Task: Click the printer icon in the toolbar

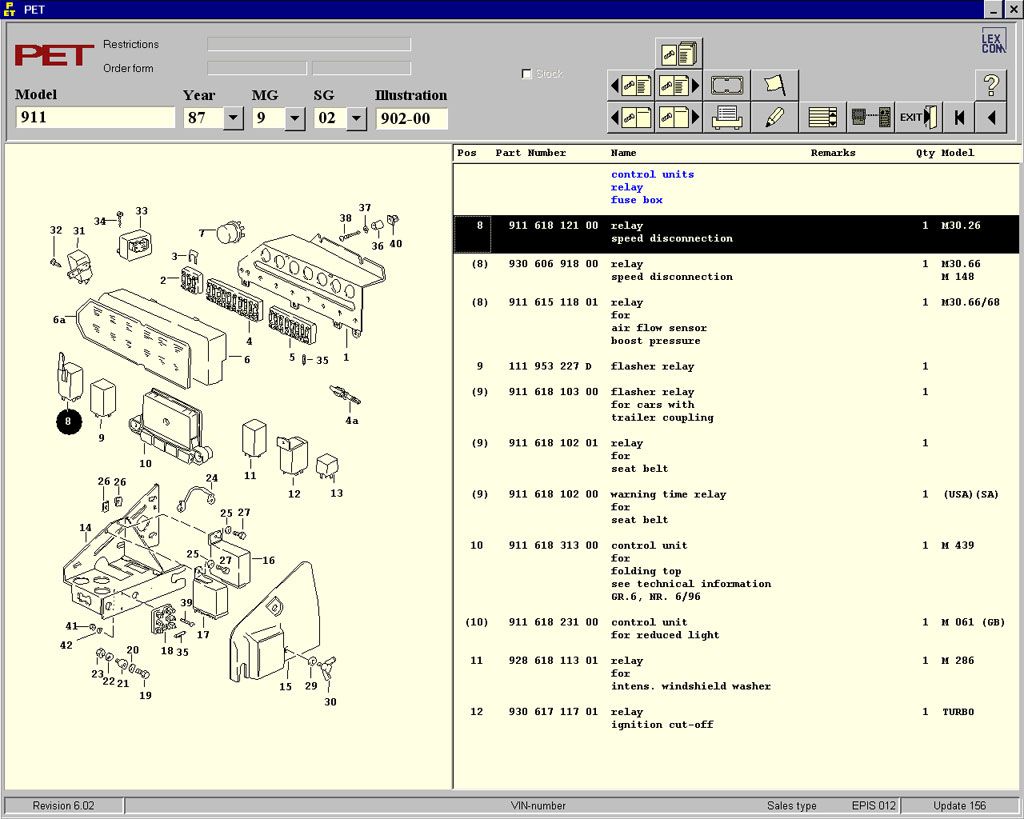Action: [727, 117]
